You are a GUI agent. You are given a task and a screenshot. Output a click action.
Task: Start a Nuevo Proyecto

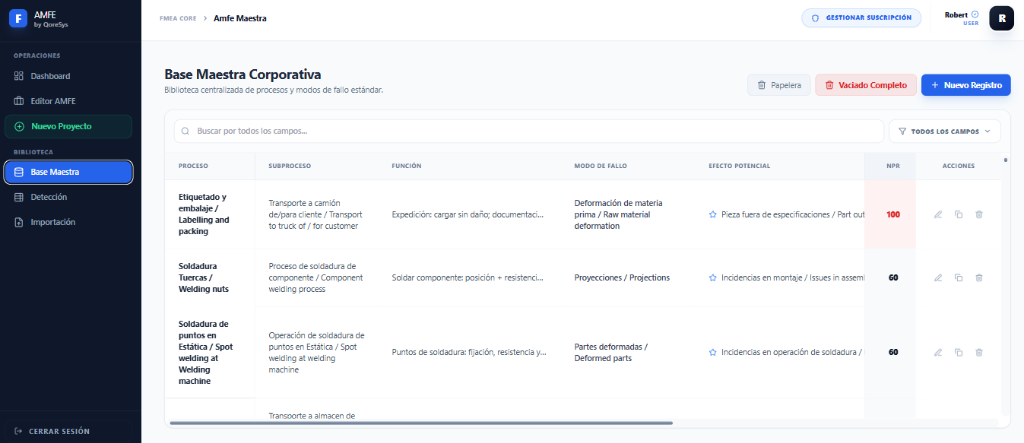[68, 126]
